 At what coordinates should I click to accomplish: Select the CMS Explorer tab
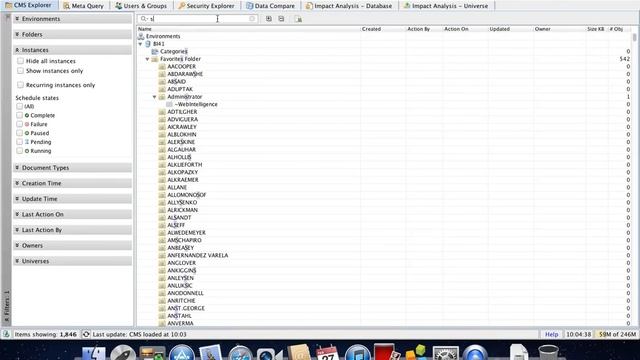pos(29,5)
